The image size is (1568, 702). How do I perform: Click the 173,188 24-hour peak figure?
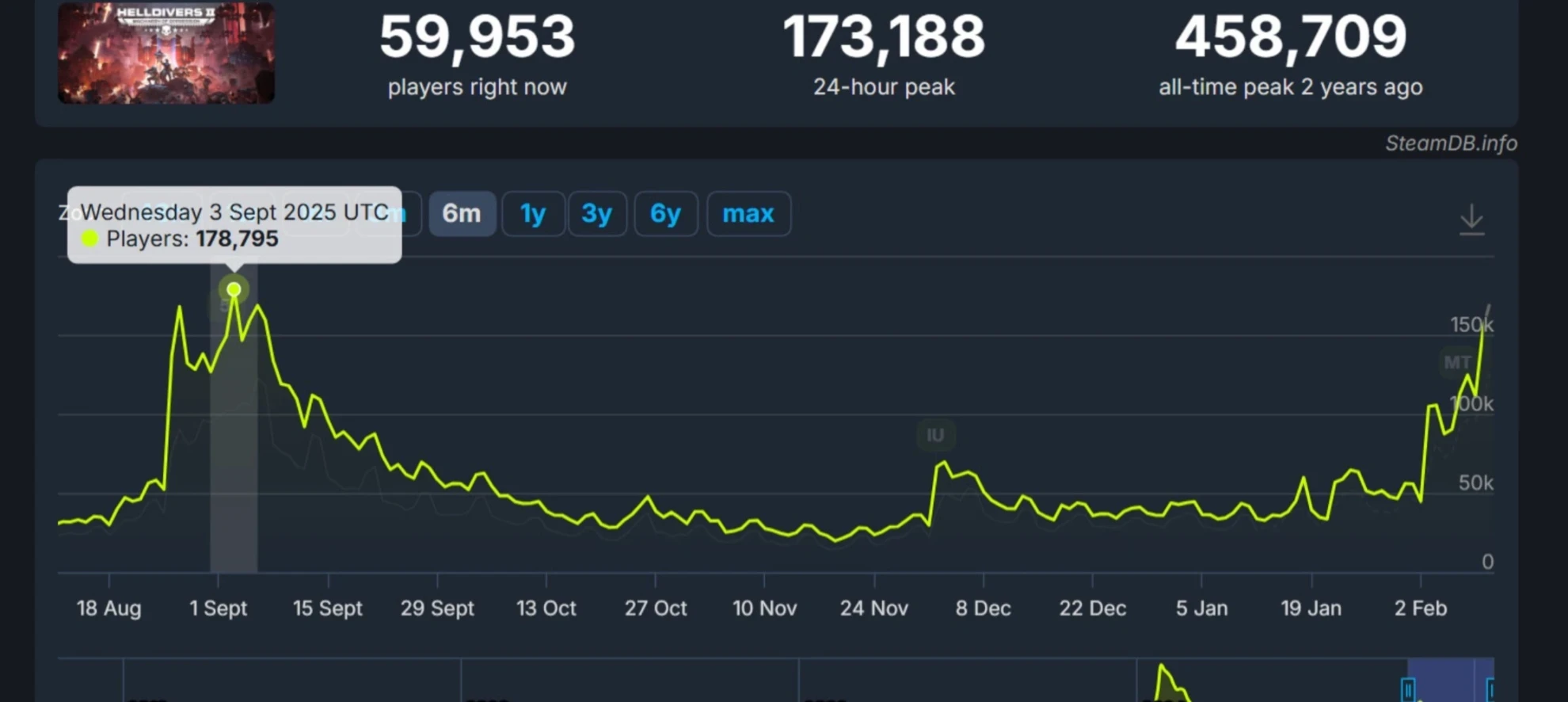[884, 37]
